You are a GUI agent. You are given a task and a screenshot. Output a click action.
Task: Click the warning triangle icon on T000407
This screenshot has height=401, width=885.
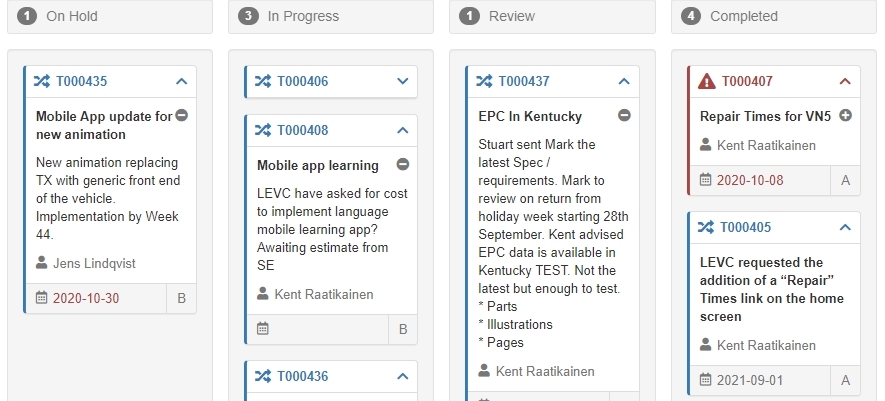(x=706, y=81)
